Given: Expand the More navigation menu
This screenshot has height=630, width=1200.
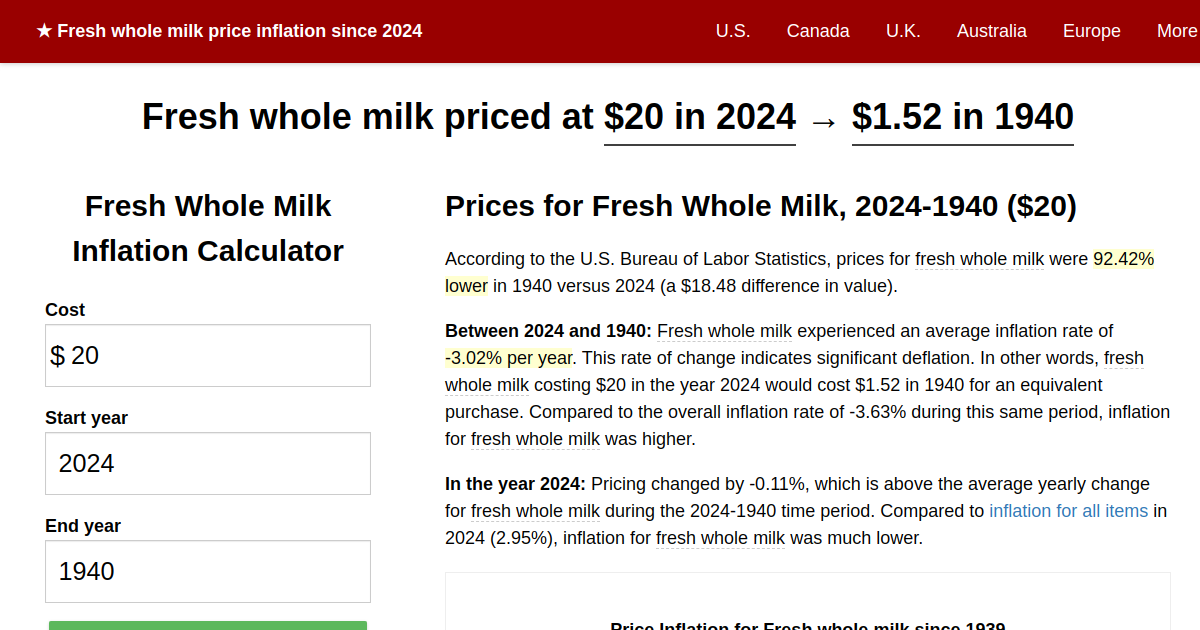Looking at the screenshot, I should [x=1178, y=31].
